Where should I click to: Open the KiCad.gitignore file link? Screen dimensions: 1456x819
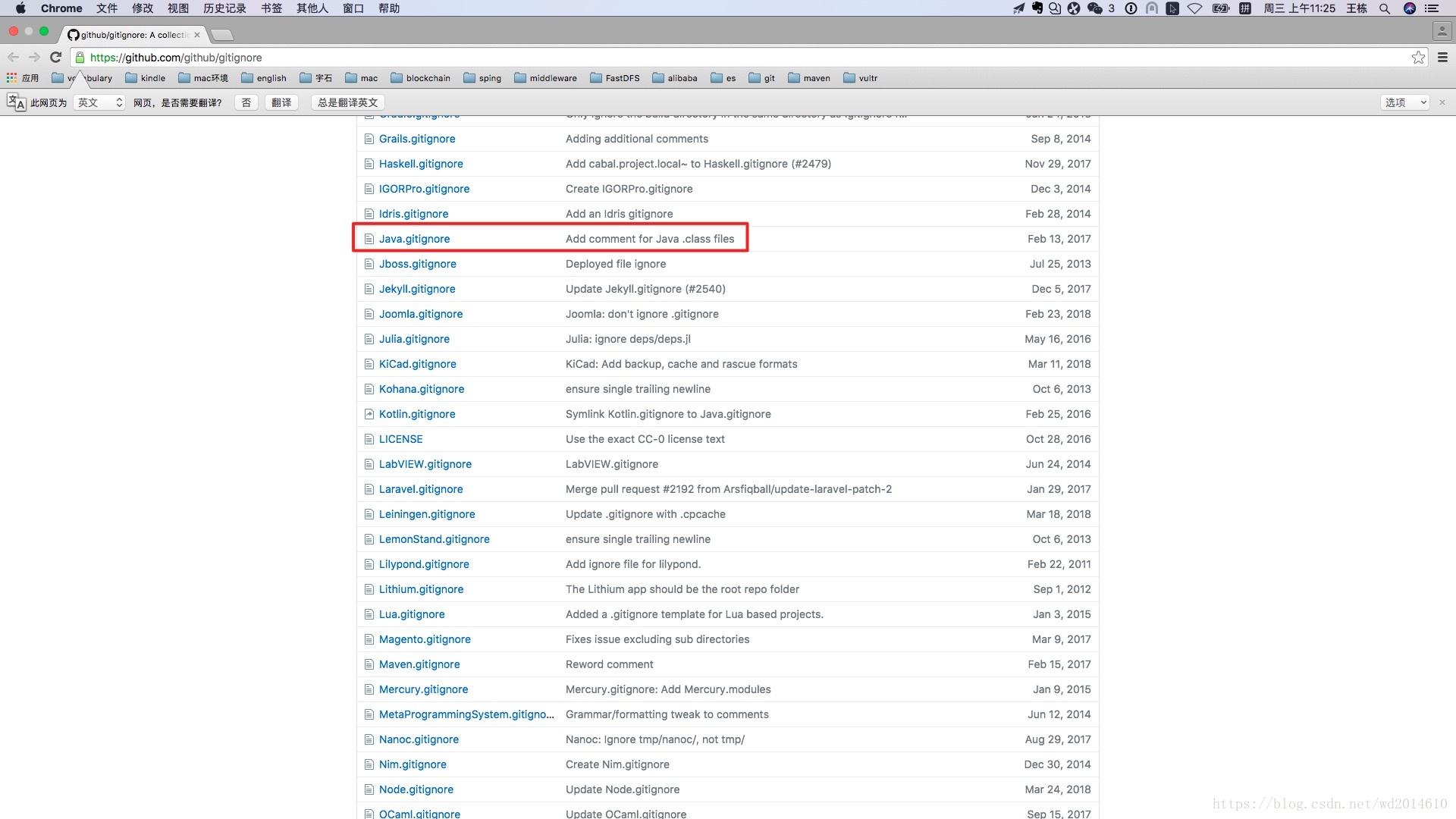tap(418, 364)
